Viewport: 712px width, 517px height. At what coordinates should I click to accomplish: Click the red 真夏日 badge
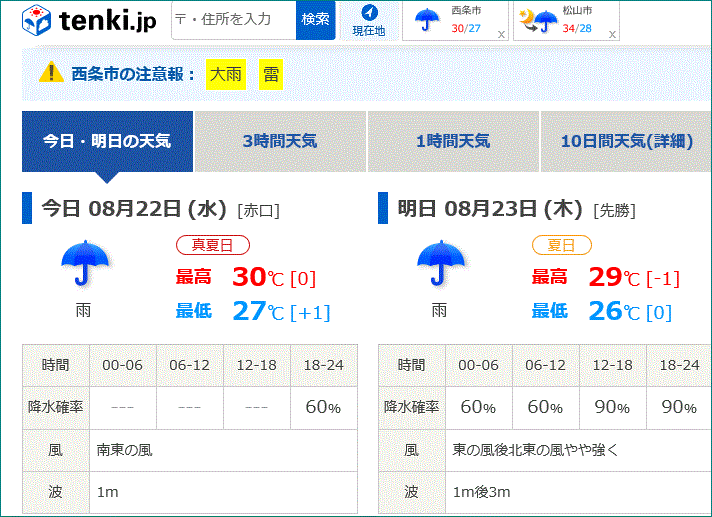click(x=213, y=245)
